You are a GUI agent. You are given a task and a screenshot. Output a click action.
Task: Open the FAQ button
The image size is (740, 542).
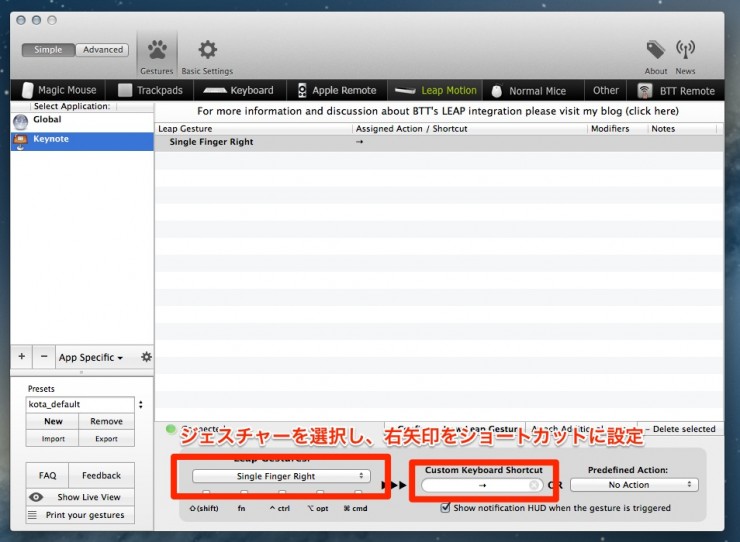[x=47, y=475]
